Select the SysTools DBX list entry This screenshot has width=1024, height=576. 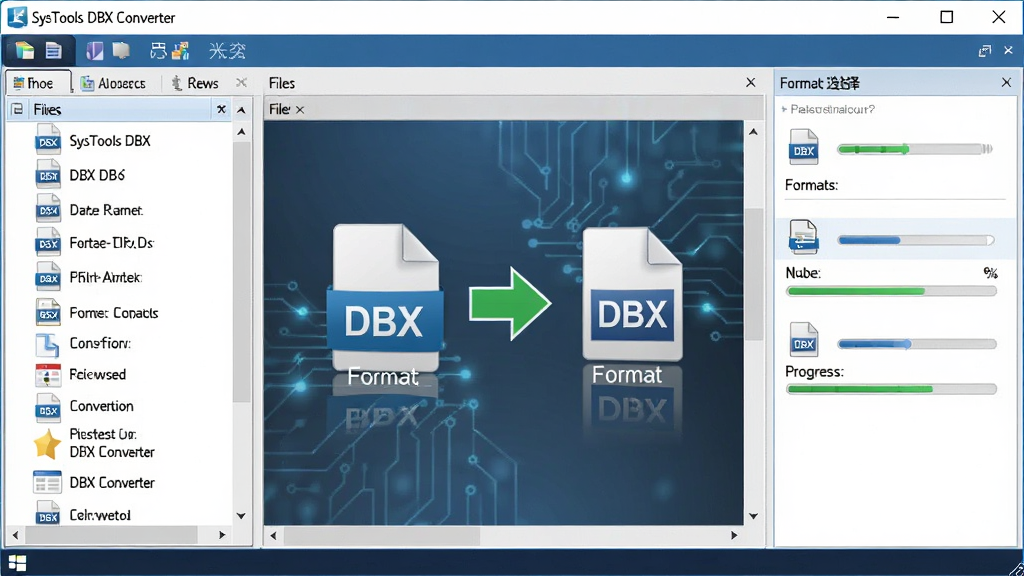point(110,140)
